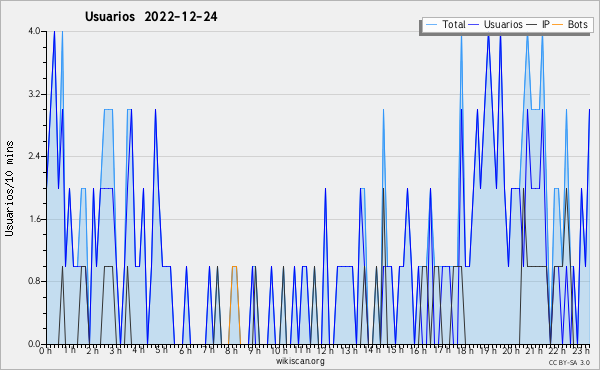Screen dimensions: 600x370
Task: Click the y-axis value 1.6
Action: pyautogui.click(x=34, y=219)
